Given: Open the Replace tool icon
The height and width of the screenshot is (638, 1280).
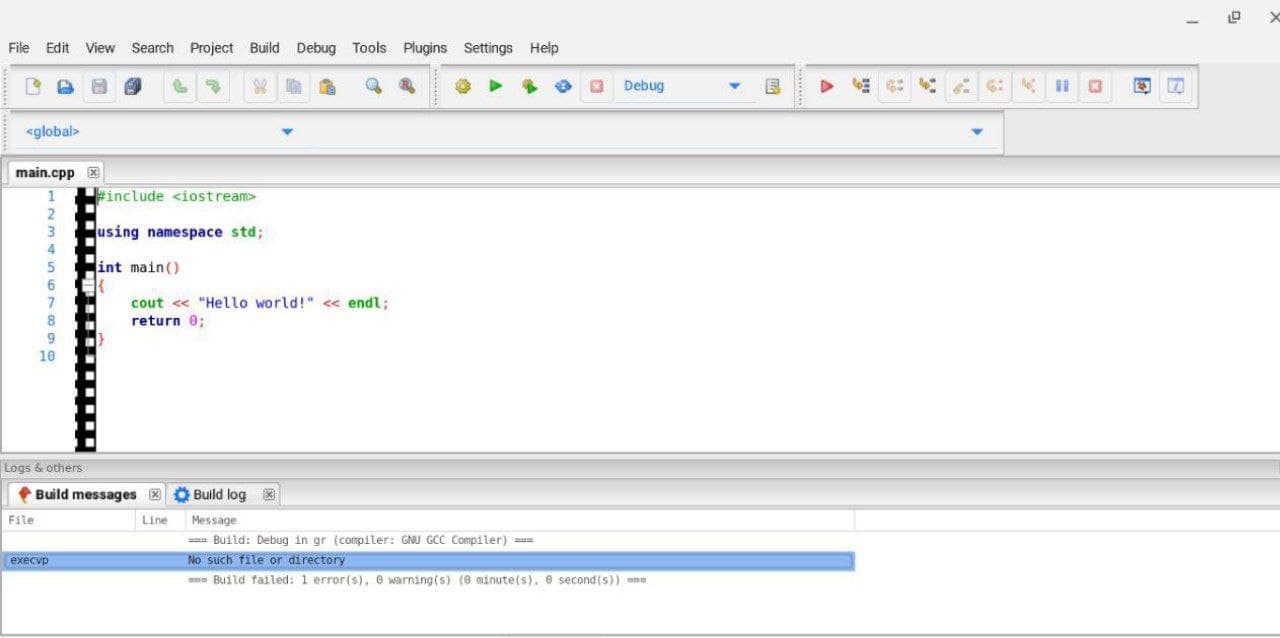Looking at the screenshot, I should (x=407, y=86).
